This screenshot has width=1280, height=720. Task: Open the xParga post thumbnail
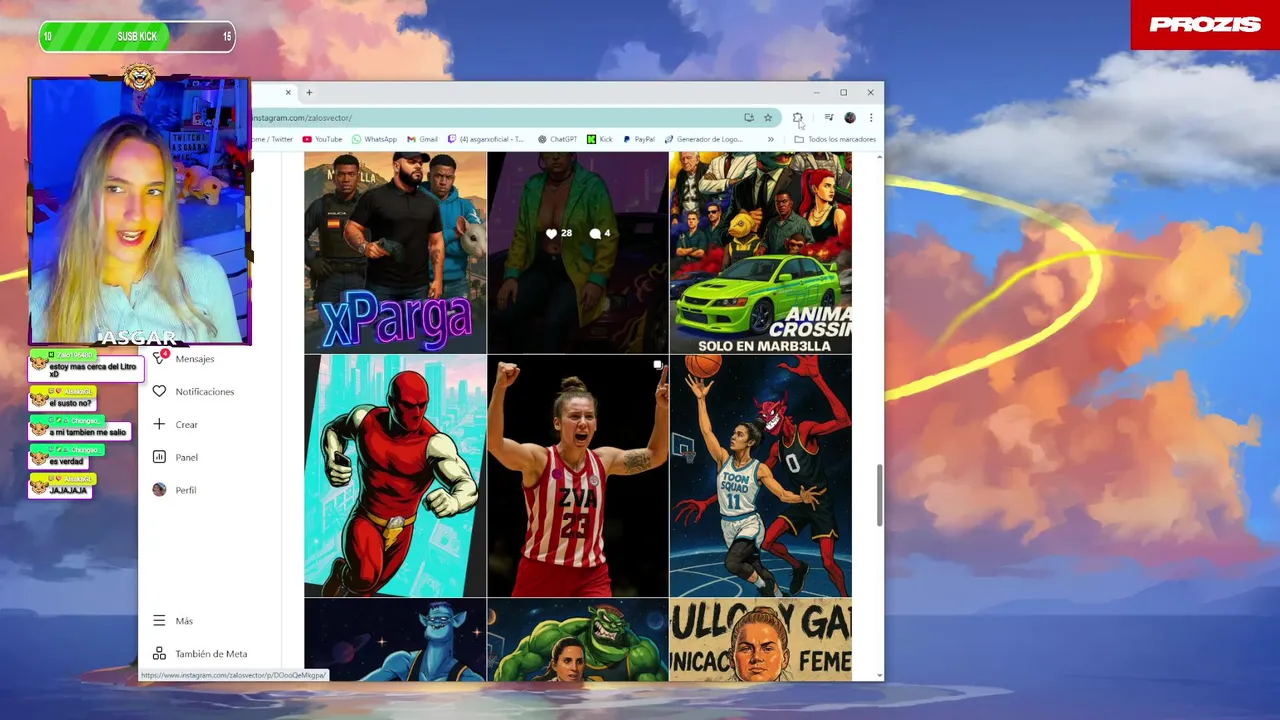[395, 253]
